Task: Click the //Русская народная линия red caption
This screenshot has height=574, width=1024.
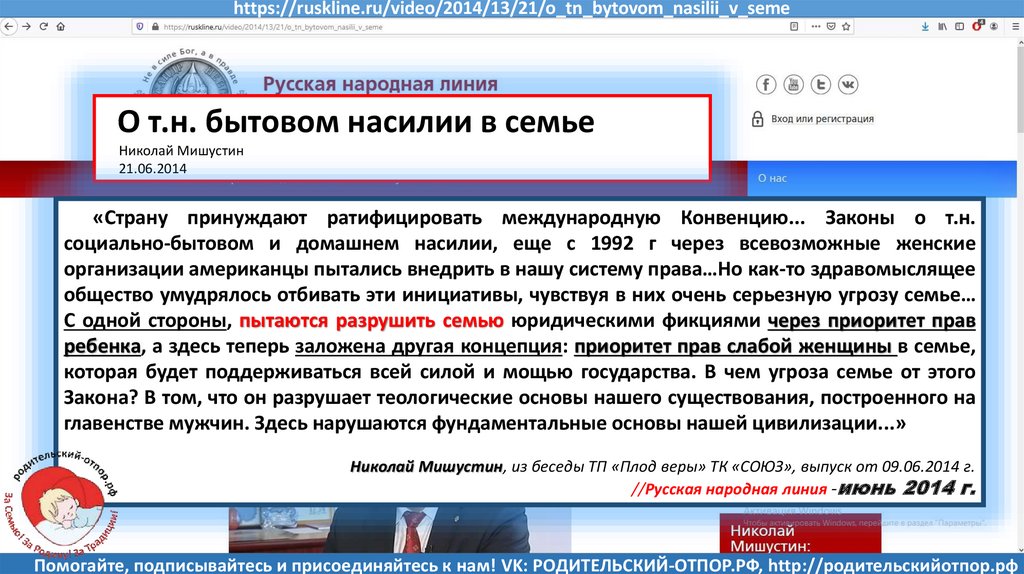Action: click(x=729, y=489)
